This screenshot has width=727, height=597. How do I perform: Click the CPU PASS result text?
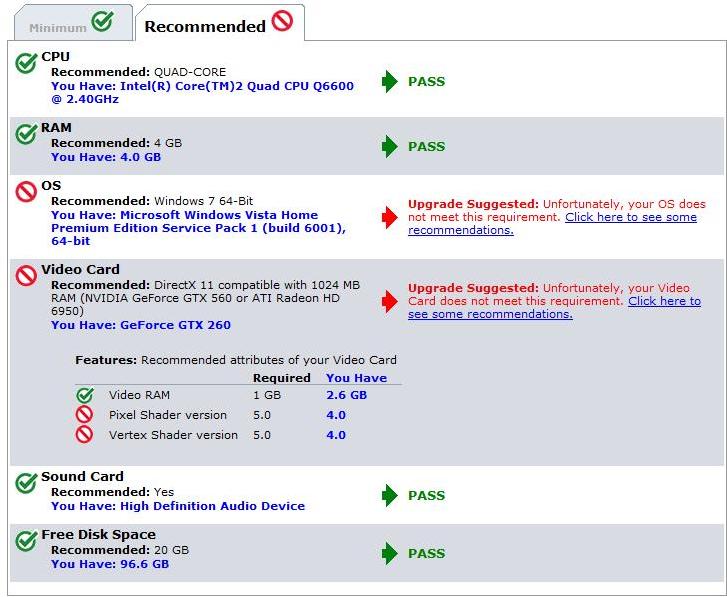427,82
